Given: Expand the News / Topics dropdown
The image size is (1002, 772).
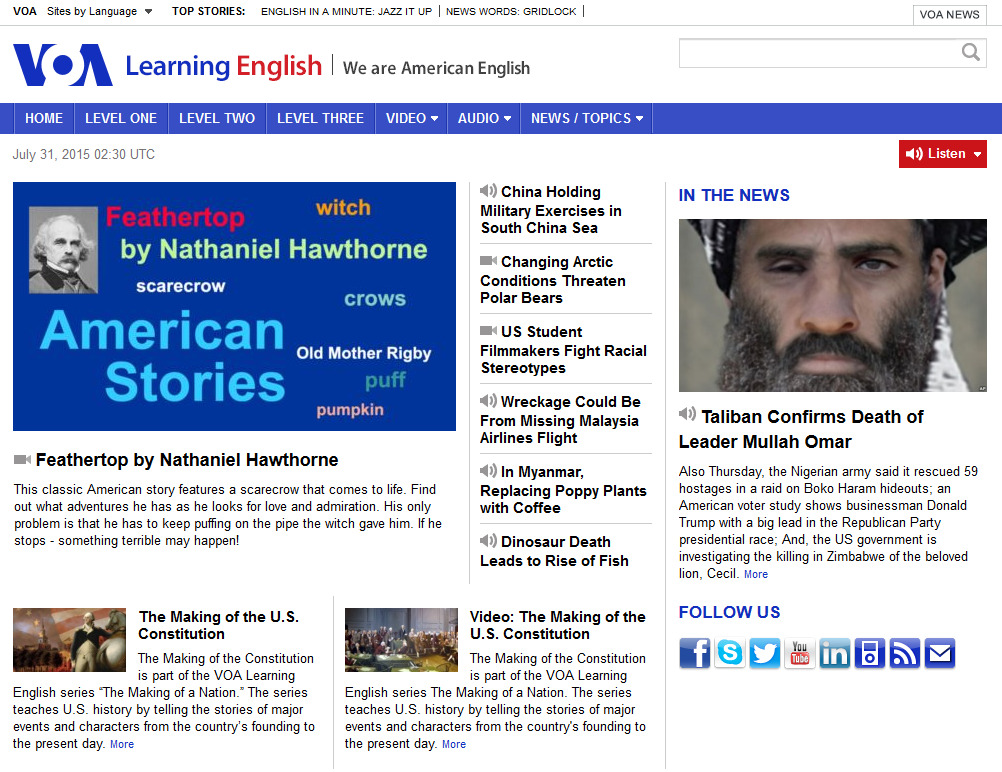Looking at the screenshot, I should pos(587,118).
